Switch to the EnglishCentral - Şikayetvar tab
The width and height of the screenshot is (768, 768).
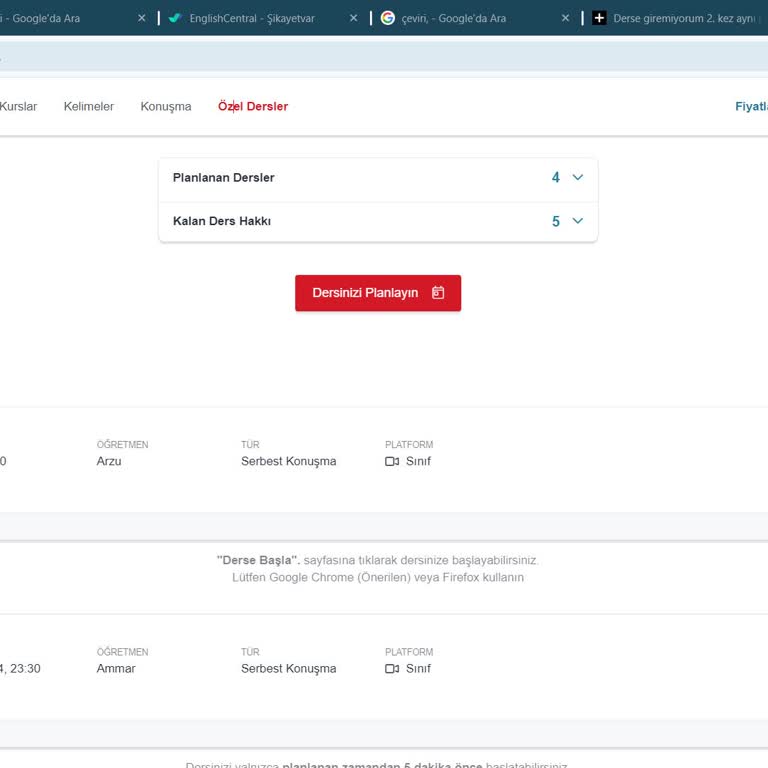click(x=252, y=19)
